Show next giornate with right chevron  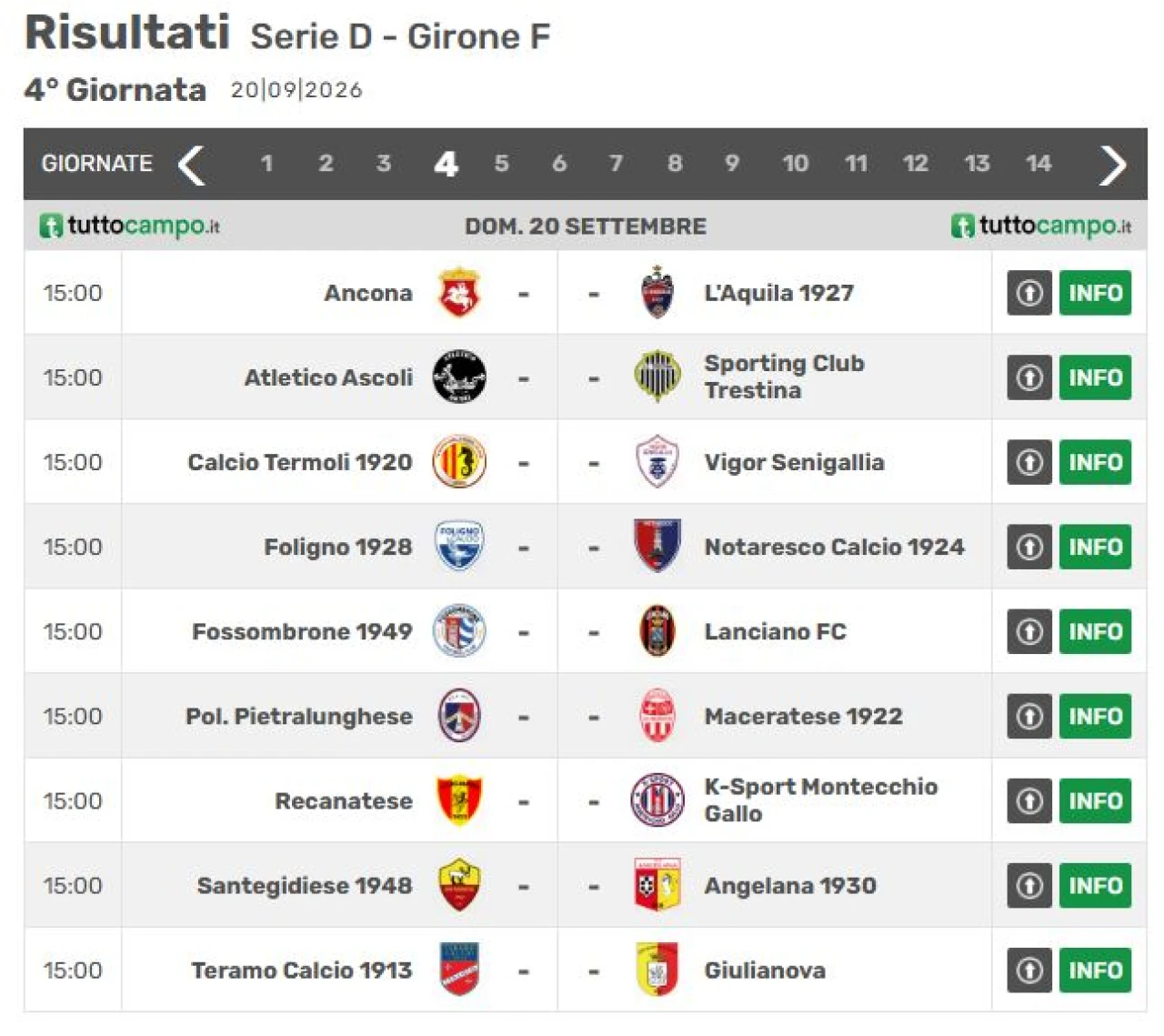click(1113, 165)
